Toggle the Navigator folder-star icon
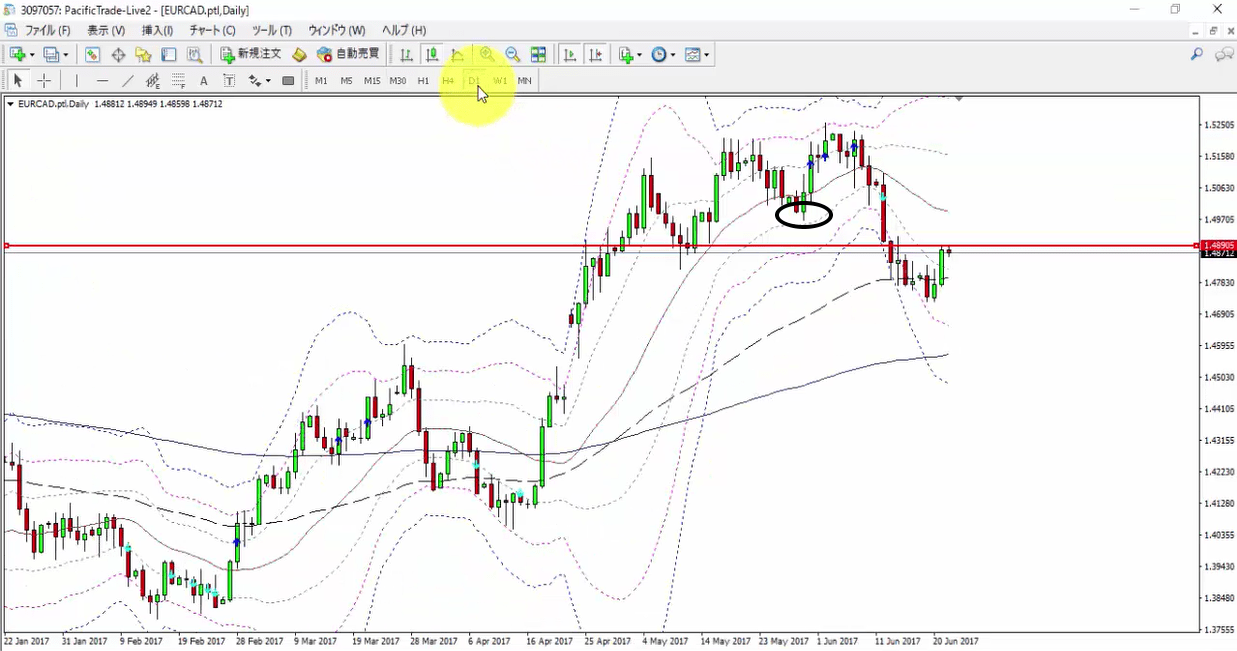Screen dimensions: 1237x651 pyautogui.click(x=143, y=55)
